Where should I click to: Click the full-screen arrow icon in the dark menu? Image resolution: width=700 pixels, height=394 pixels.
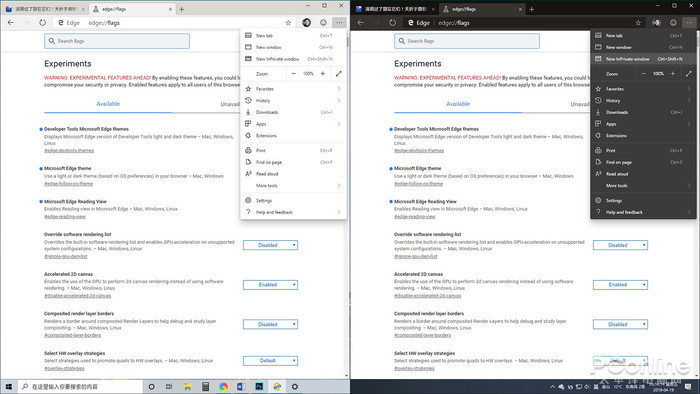click(x=688, y=74)
